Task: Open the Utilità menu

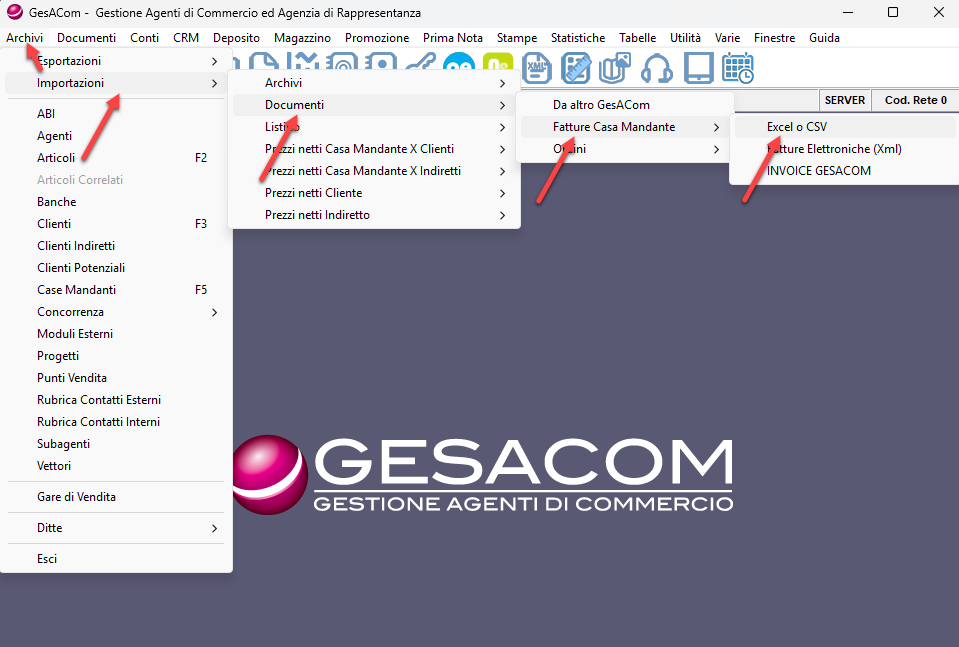Action: 685,38
